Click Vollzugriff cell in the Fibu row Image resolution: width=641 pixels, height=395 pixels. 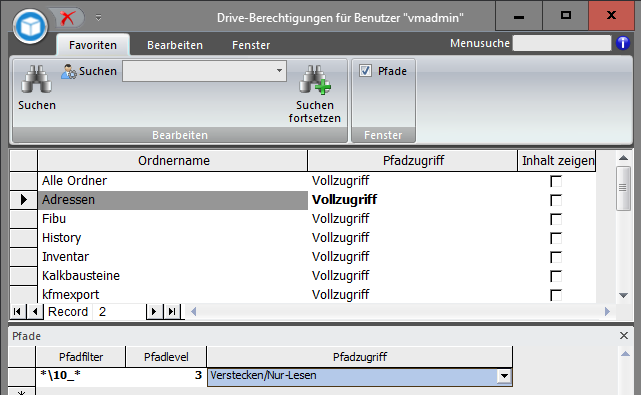click(413, 219)
